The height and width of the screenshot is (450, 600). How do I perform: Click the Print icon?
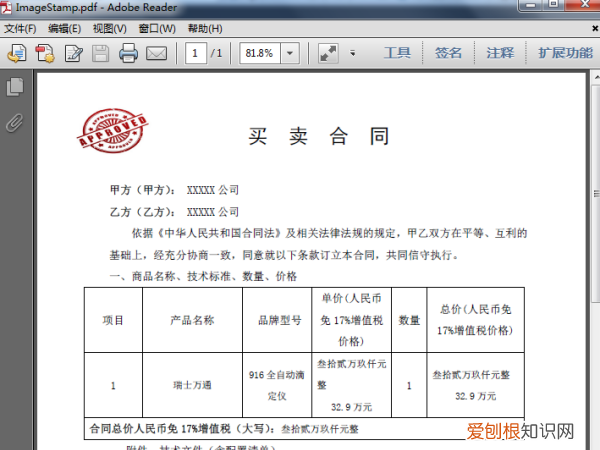click(128, 53)
